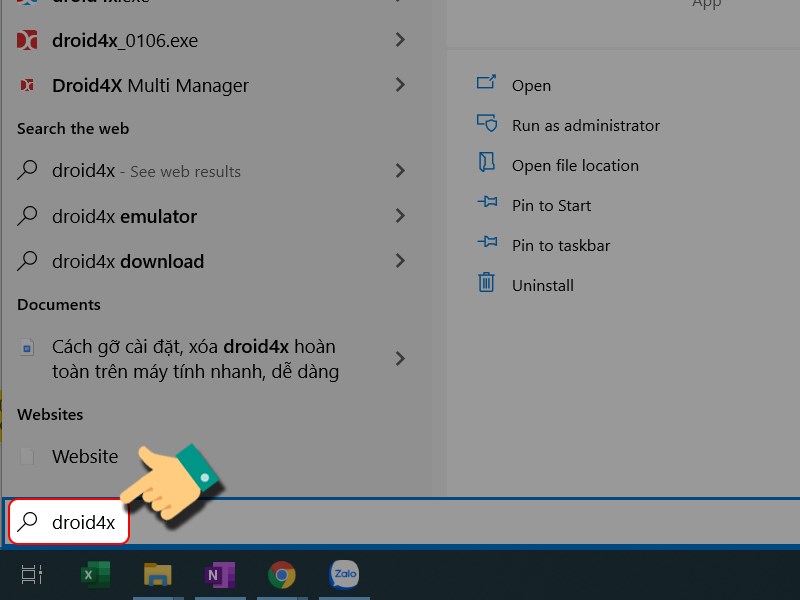Screen dimensions: 800x600
Task: Expand the Vietnamese document result arrow
Action: [400, 359]
